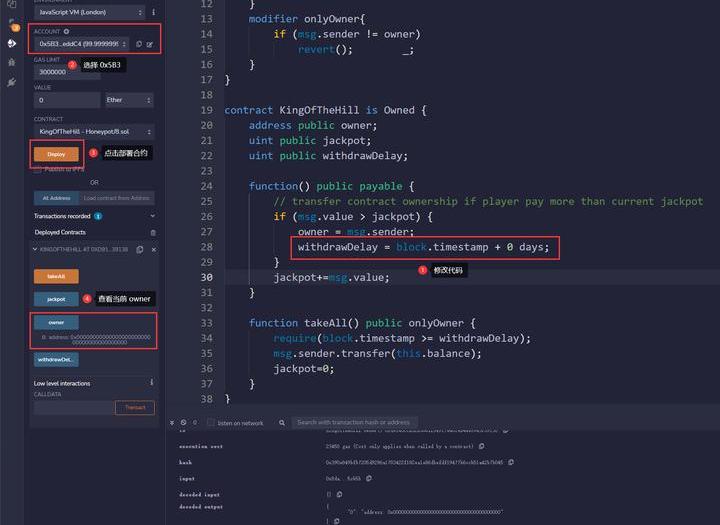Copy the transaction hash value
This screenshot has width=720, height=525.
[x=513, y=463]
